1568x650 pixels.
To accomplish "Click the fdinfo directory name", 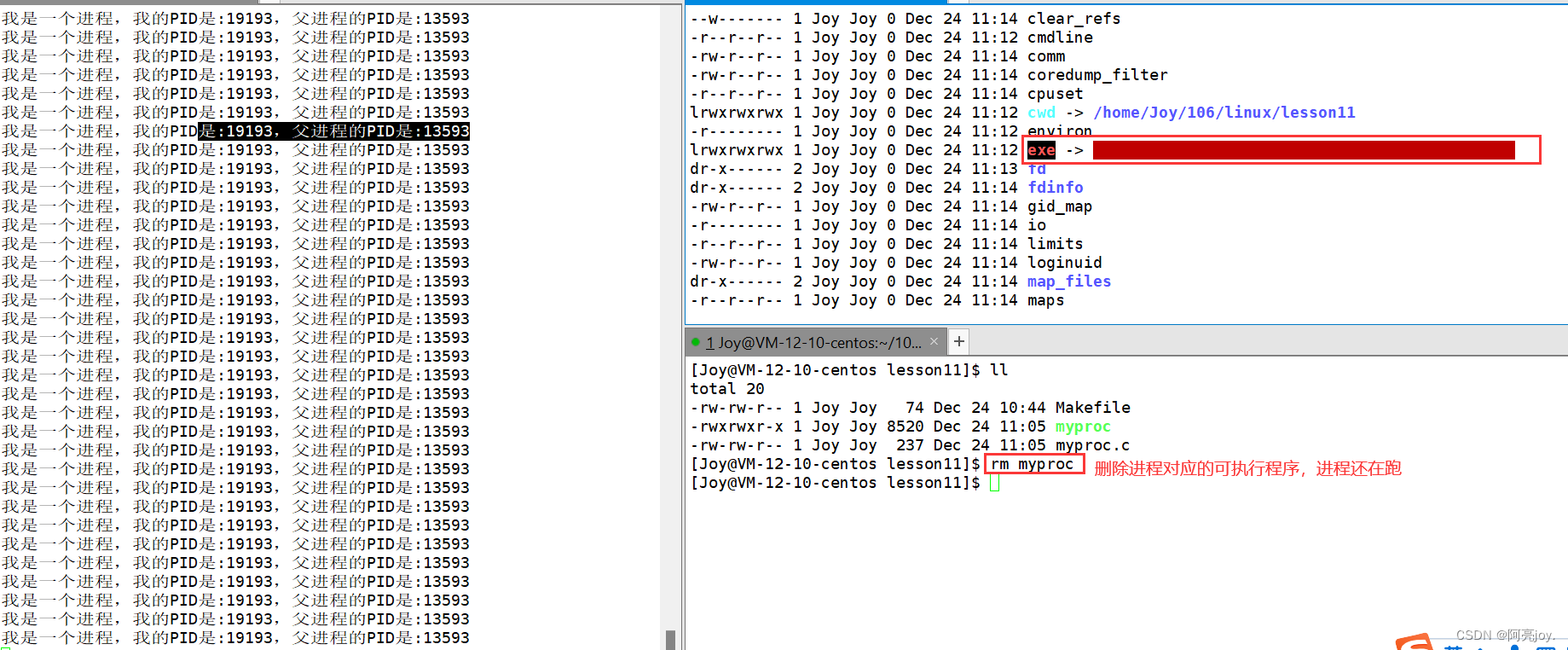I will click(x=1055, y=187).
